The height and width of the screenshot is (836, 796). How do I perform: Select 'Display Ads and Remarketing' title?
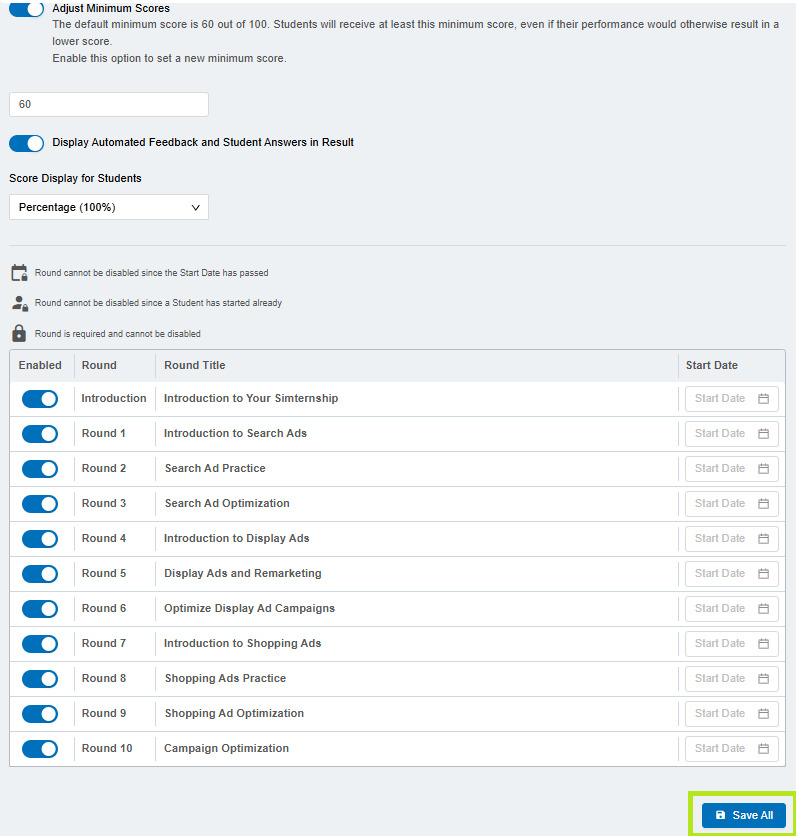coord(243,573)
